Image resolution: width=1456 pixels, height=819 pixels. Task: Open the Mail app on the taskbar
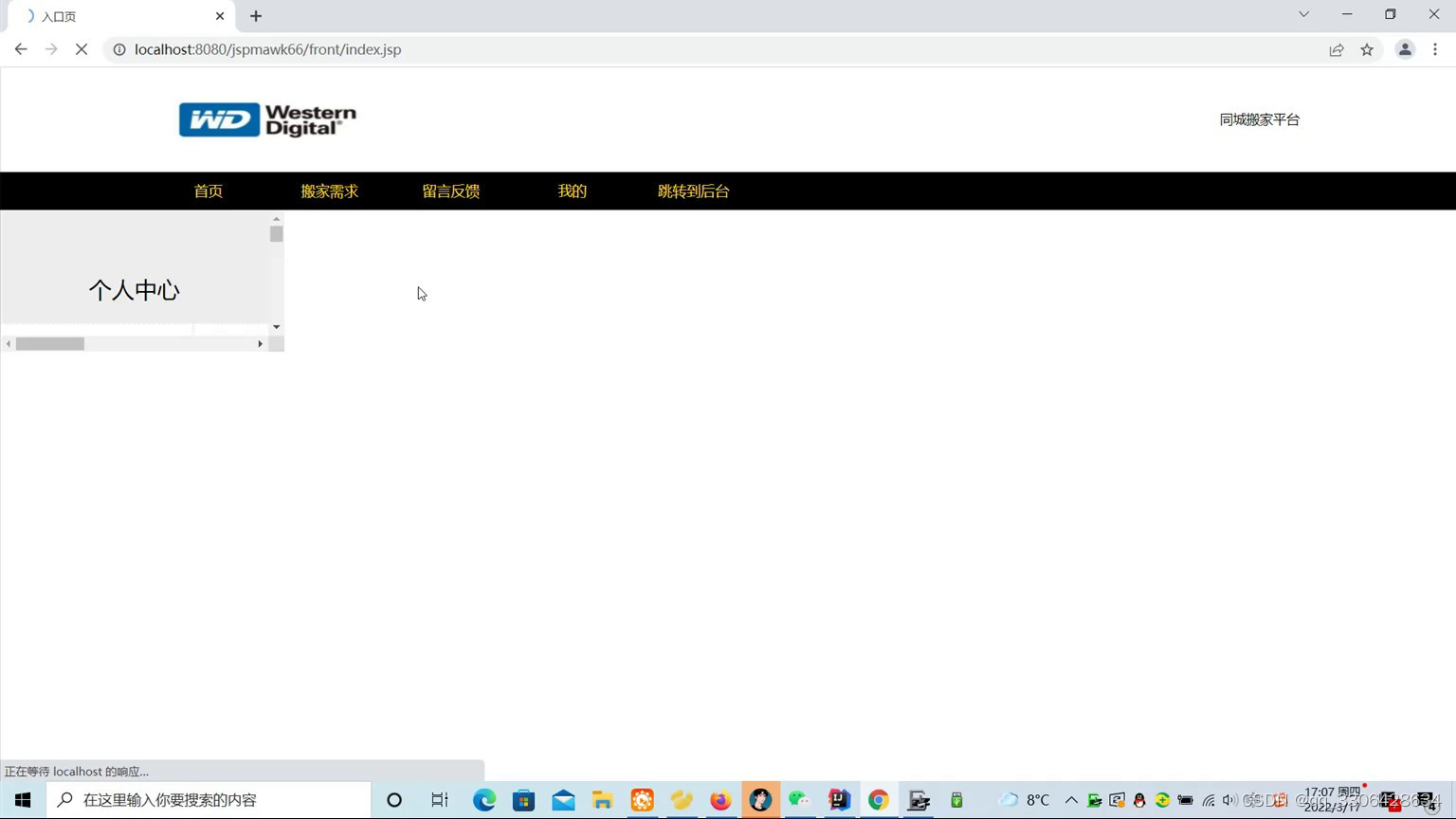(563, 800)
